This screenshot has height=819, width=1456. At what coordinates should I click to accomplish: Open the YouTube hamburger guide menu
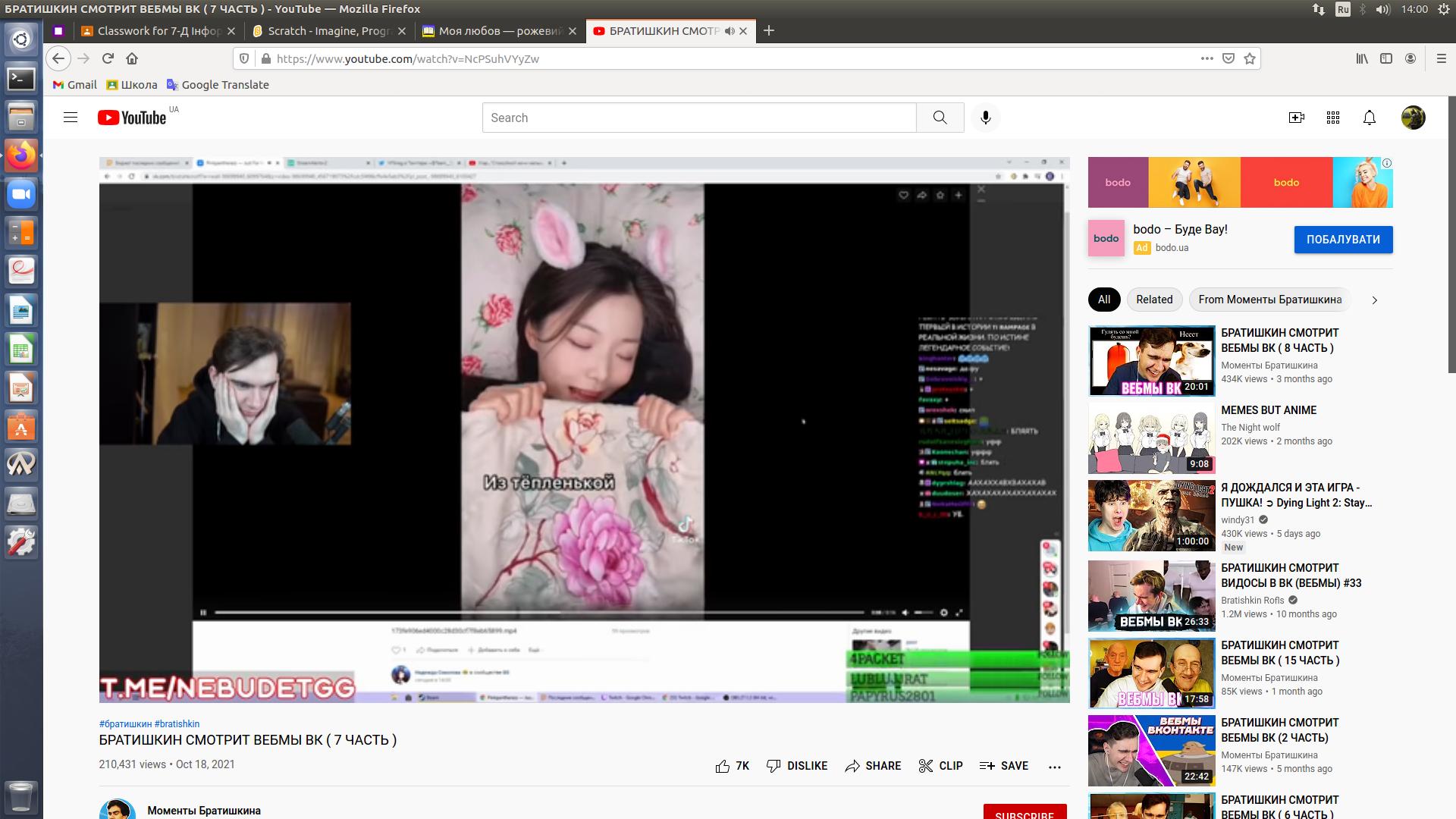coord(71,118)
